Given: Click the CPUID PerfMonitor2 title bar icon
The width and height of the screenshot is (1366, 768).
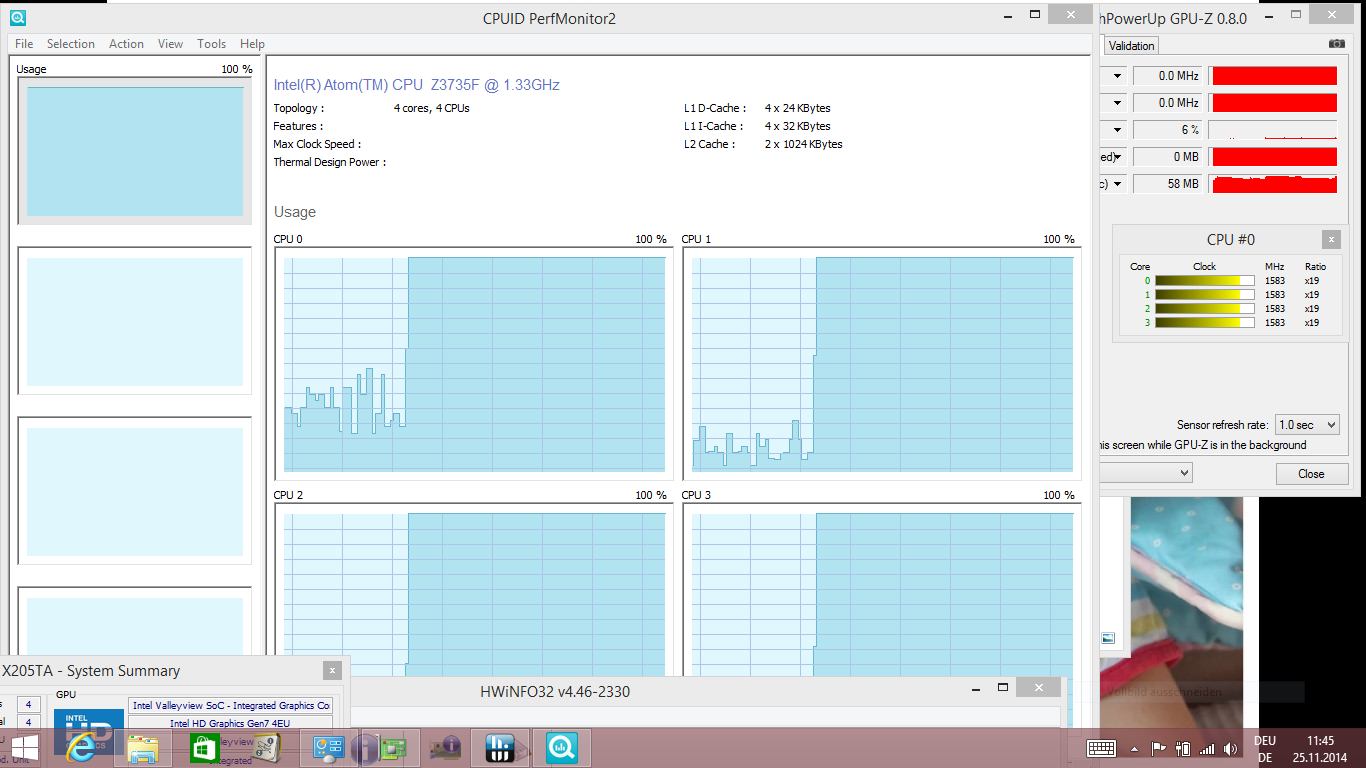Looking at the screenshot, I should pyautogui.click(x=18, y=17).
